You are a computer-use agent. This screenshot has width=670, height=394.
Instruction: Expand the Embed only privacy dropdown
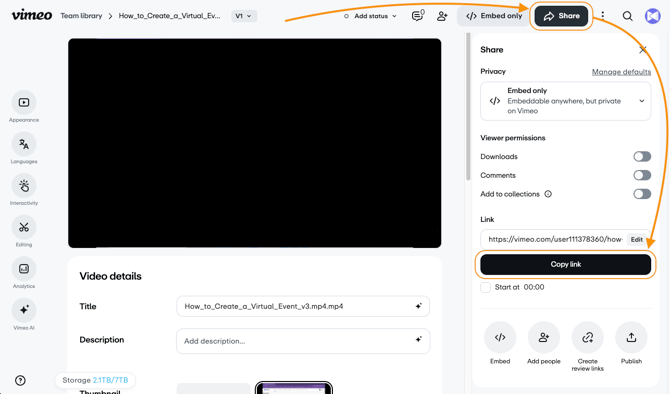(565, 101)
